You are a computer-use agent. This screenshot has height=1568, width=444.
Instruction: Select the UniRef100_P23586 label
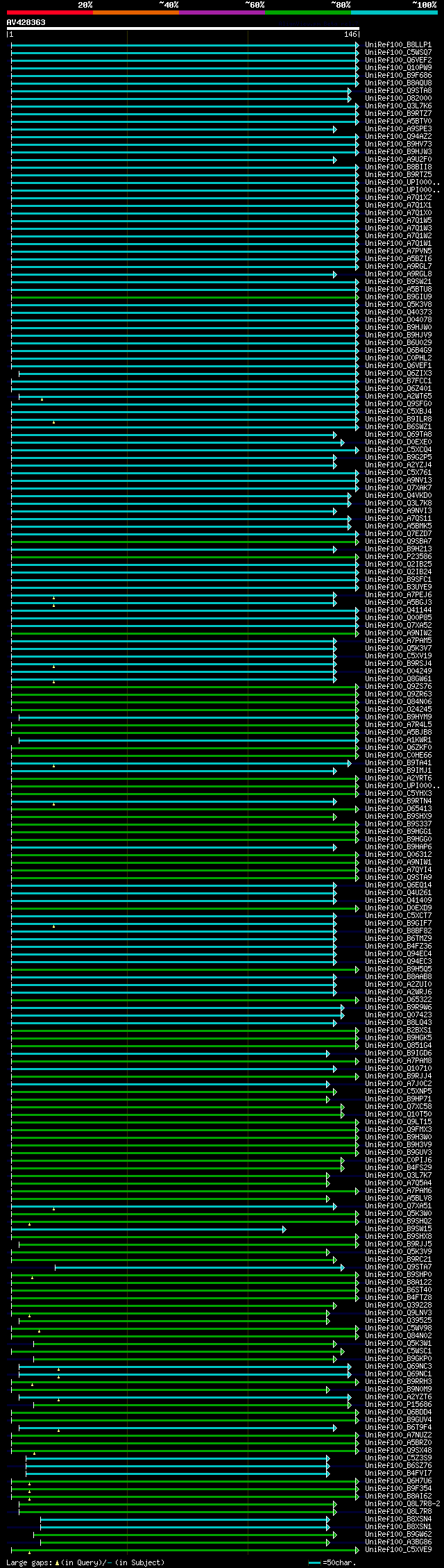point(398,556)
